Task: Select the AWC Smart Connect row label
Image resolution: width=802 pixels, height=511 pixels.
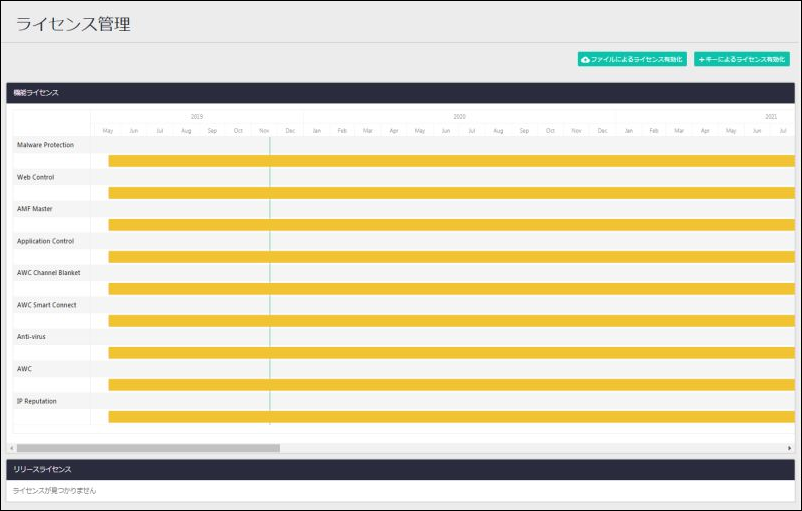Action: point(47,305)
